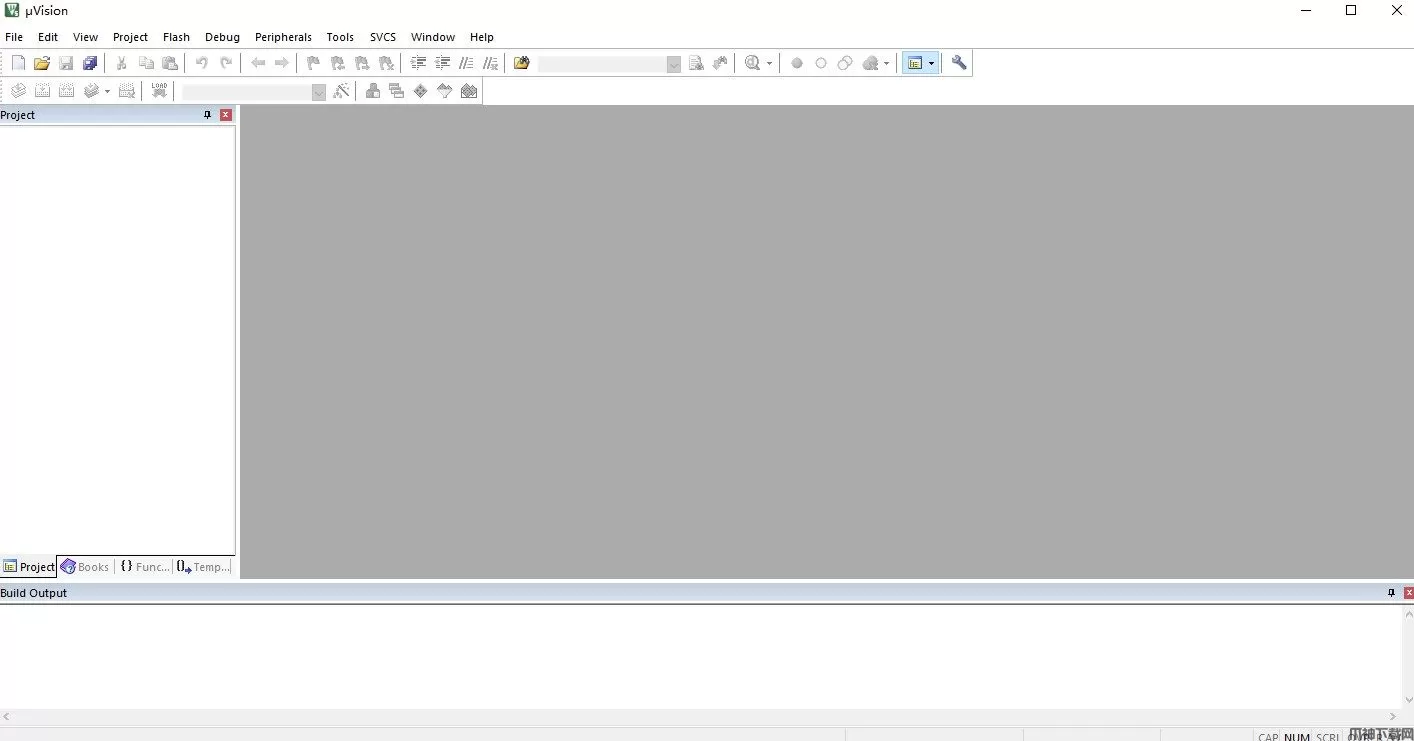Open a file with the folder icon
This screenshot has width=1414, height=741.
[42, 63]
